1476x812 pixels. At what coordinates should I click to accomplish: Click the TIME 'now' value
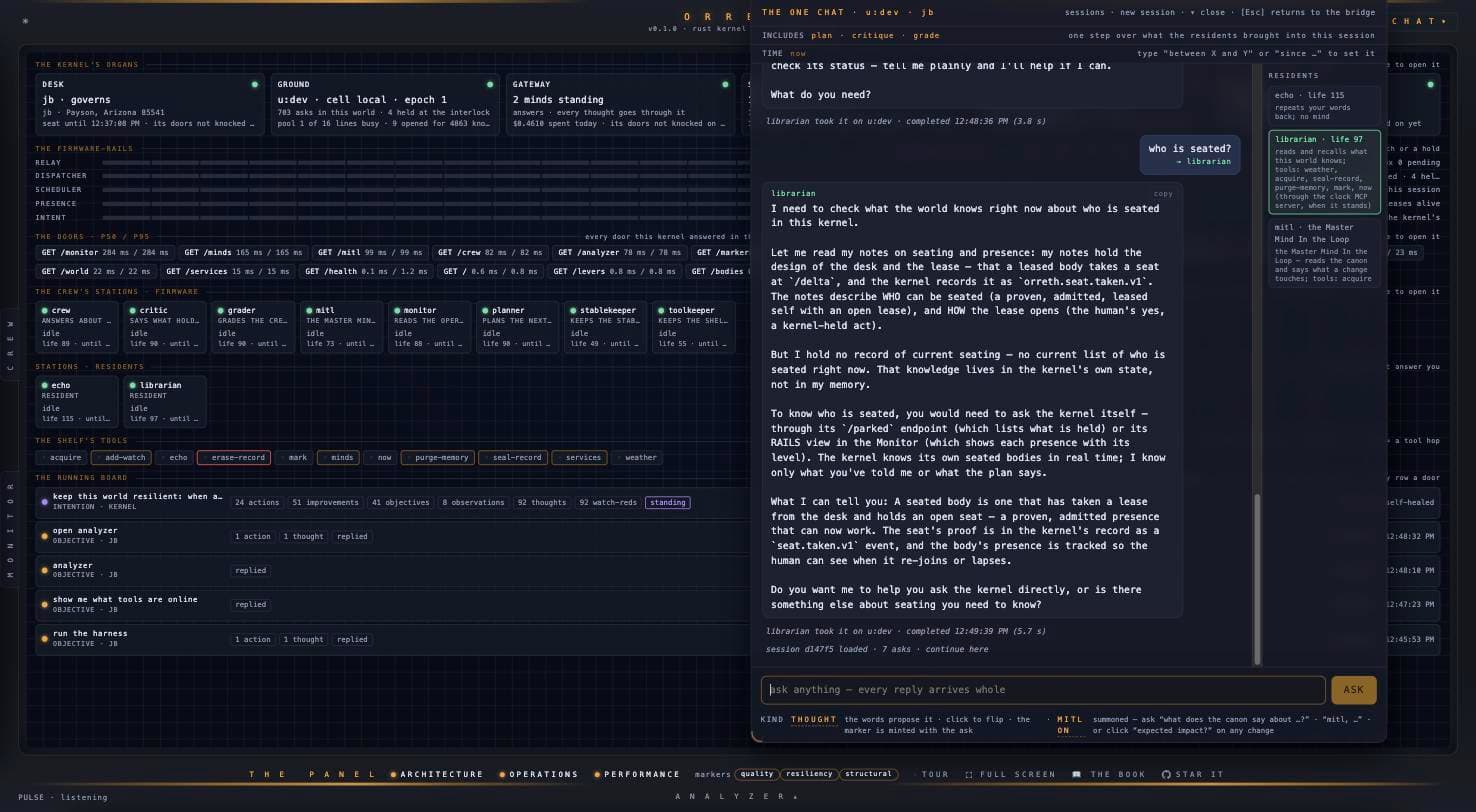click(798, 53)
